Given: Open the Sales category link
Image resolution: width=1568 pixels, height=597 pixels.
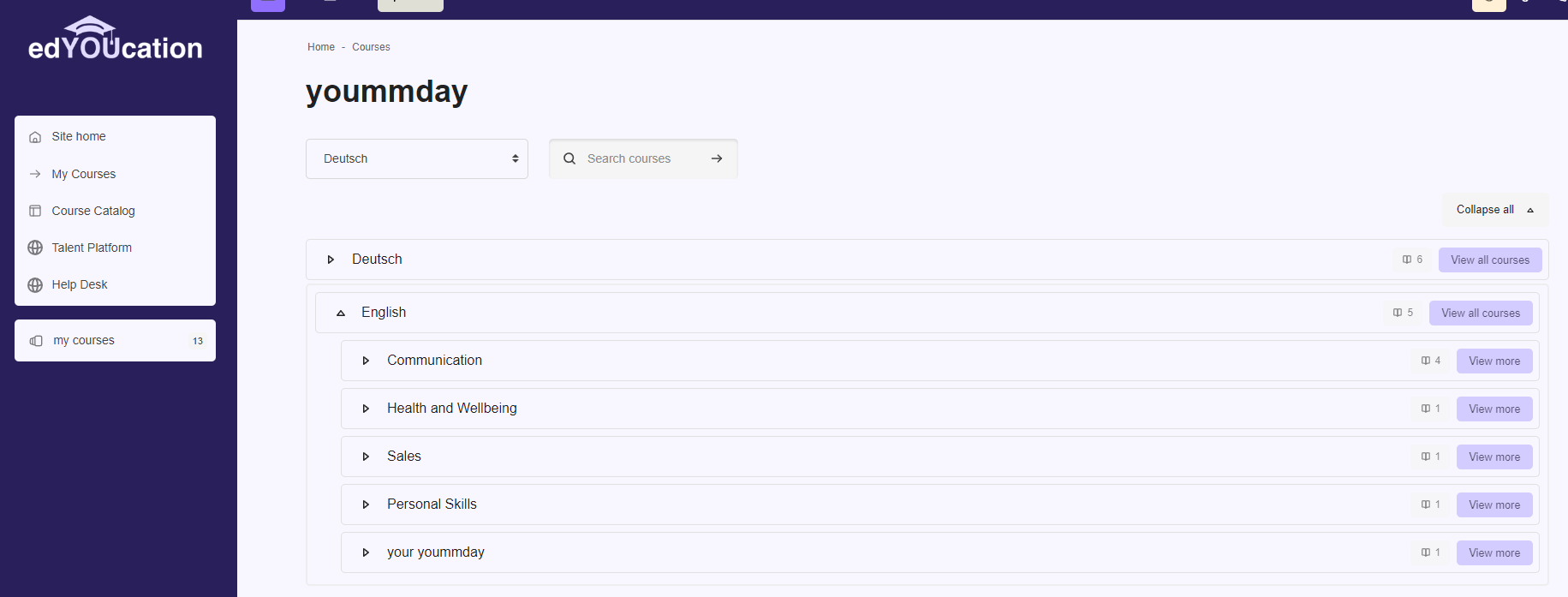Looking at the screenshot, I should coord(404,456).
